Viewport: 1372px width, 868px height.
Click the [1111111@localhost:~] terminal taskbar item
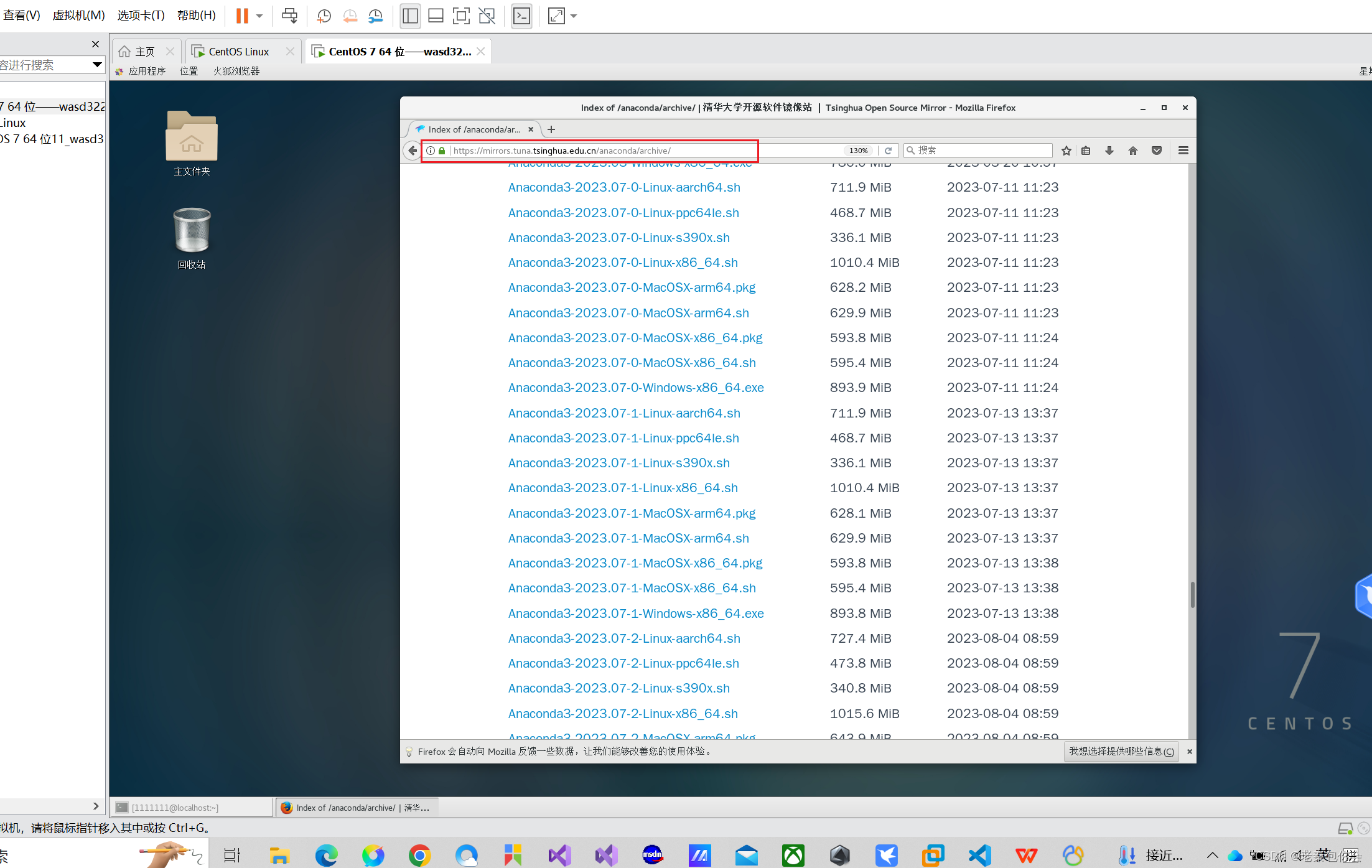coord(192,808)
